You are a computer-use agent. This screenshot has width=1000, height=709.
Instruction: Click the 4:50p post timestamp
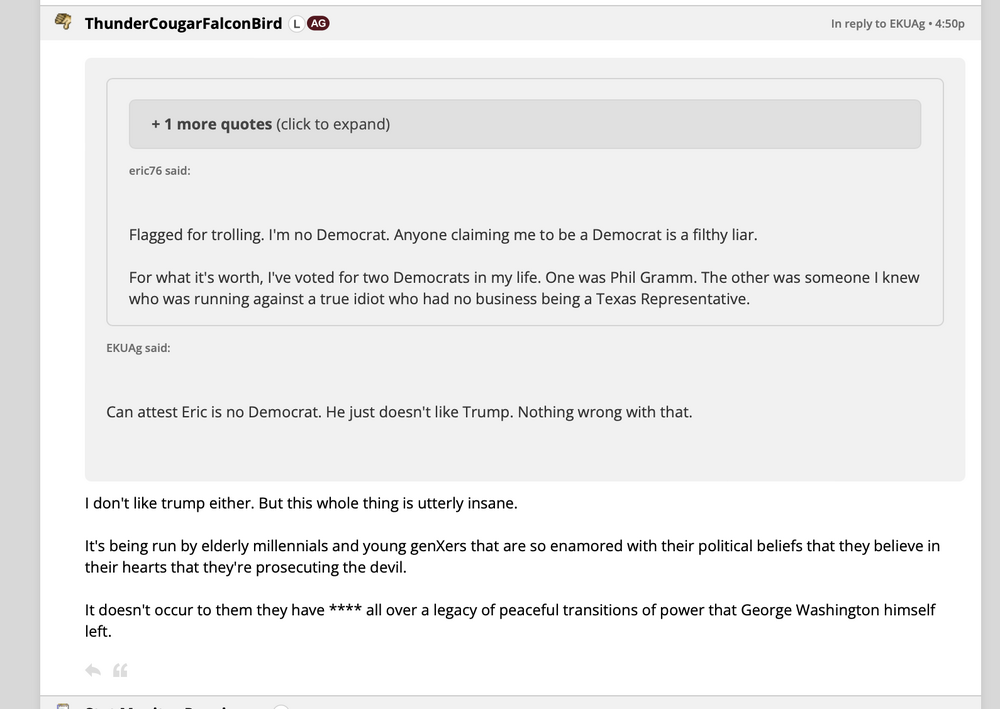[x=950, y=24]
